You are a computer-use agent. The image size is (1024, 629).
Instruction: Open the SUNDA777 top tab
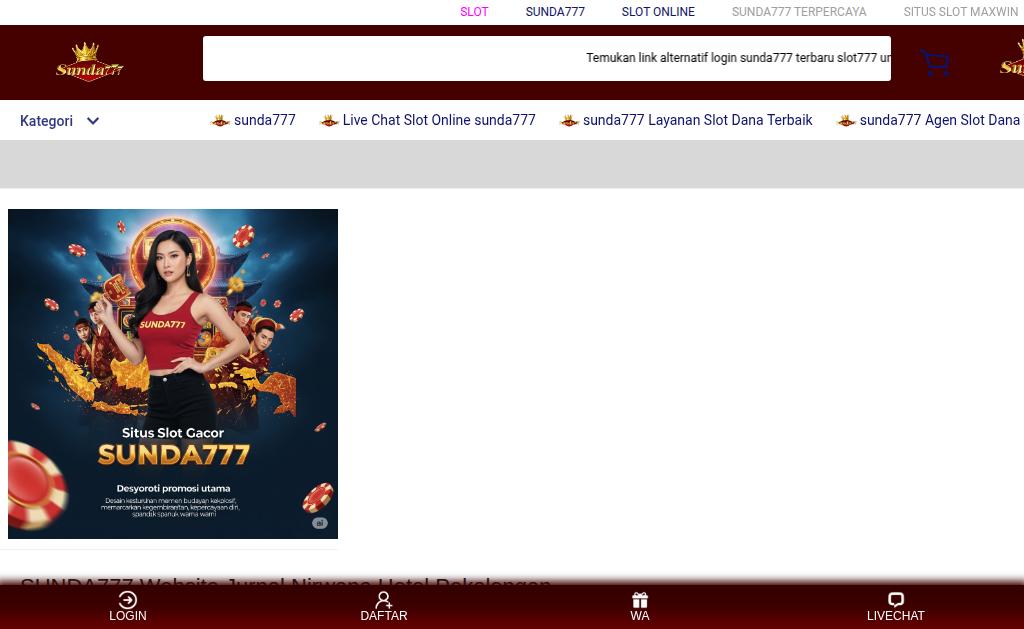555,12
